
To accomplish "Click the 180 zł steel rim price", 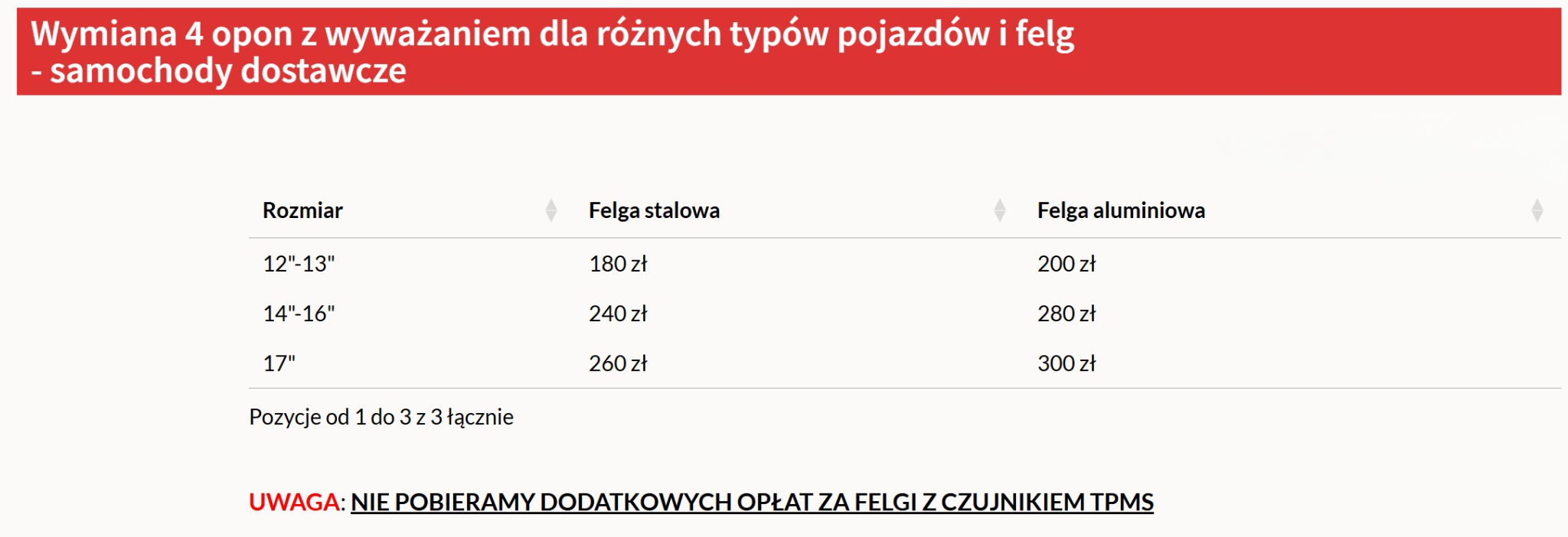I will pyautogui.click(x=618, y=264).
